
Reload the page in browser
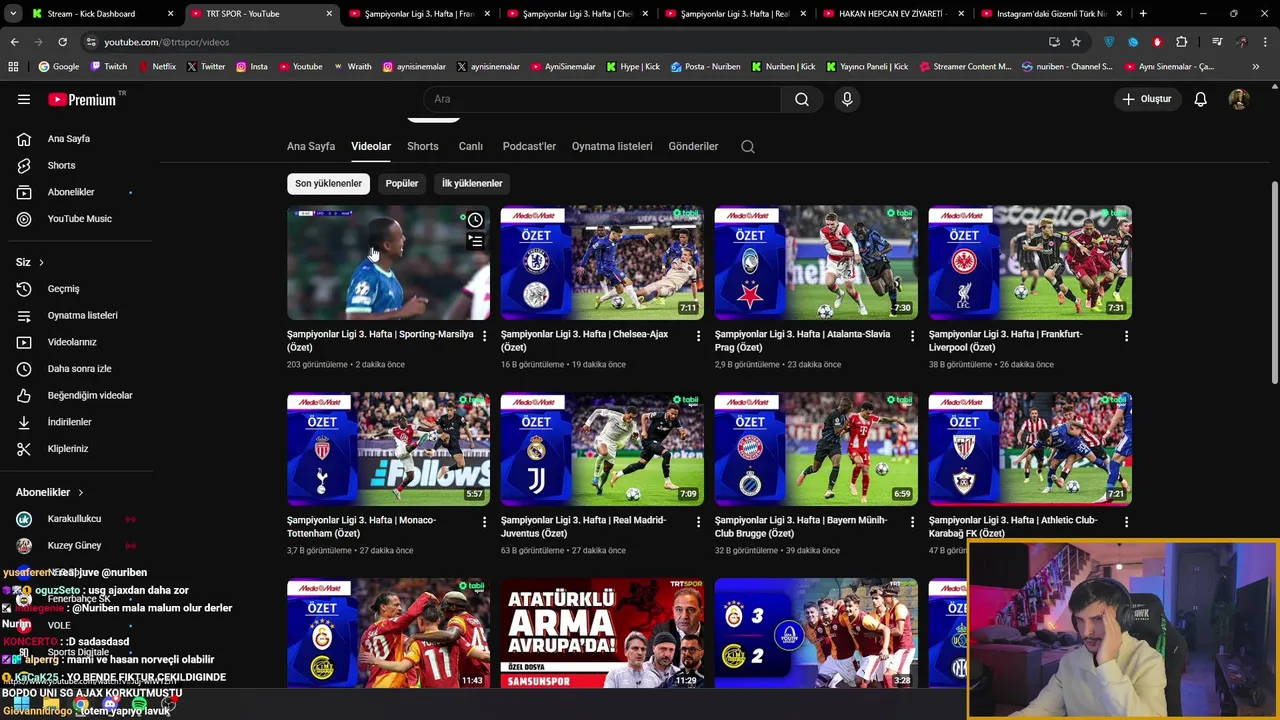[x=62, y=42]
